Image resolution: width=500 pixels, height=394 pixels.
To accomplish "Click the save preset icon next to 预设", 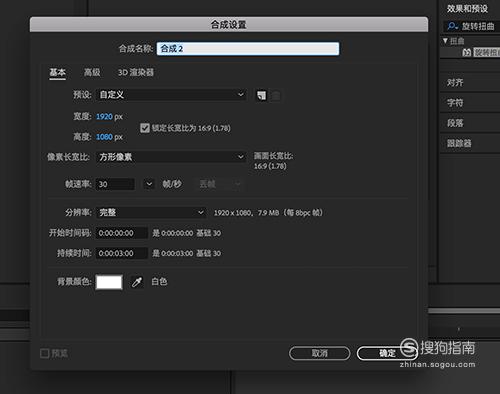I will (x=261, y=96).
